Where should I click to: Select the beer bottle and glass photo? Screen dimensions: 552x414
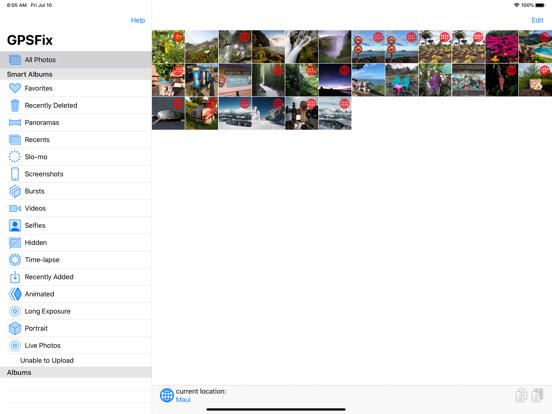[x=302, y=113]
